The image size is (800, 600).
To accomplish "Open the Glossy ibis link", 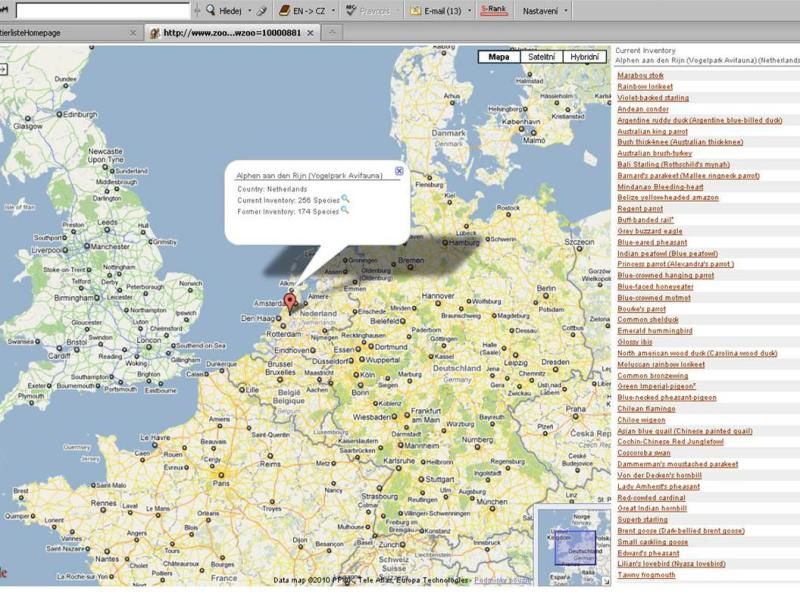I will pyautogui.click(x=635, y=342).
